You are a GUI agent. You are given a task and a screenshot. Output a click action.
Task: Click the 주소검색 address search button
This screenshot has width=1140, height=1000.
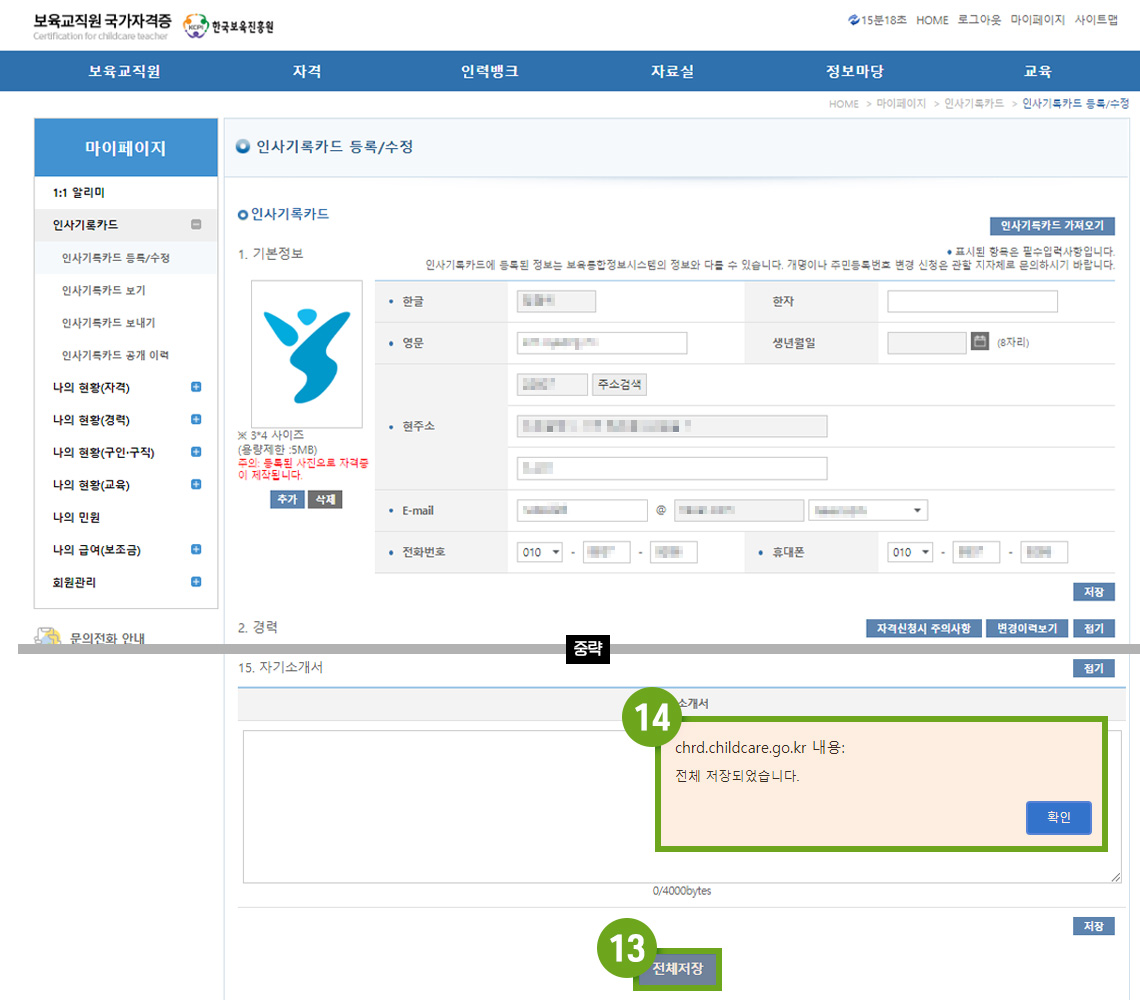coord(619,384)
